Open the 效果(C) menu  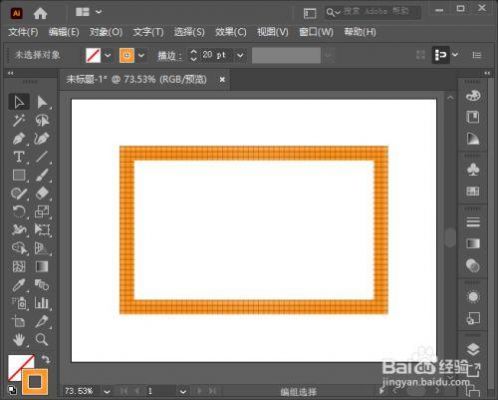click(231, 32)
